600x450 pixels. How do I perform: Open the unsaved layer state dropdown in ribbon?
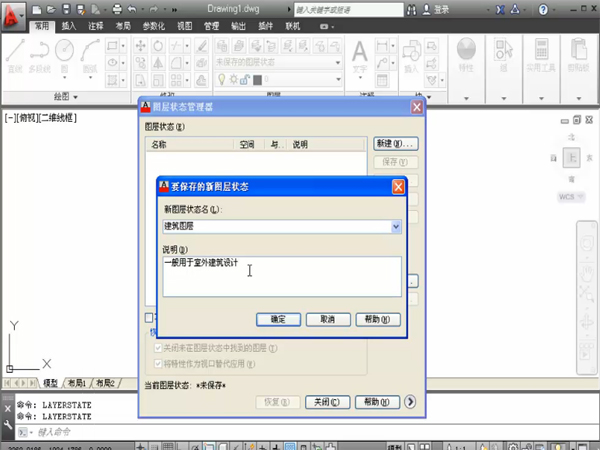338,62
